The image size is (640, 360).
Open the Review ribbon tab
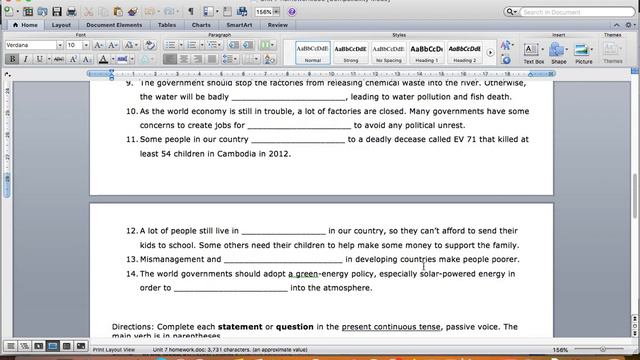pyautogui.click(x=278, y=25)
